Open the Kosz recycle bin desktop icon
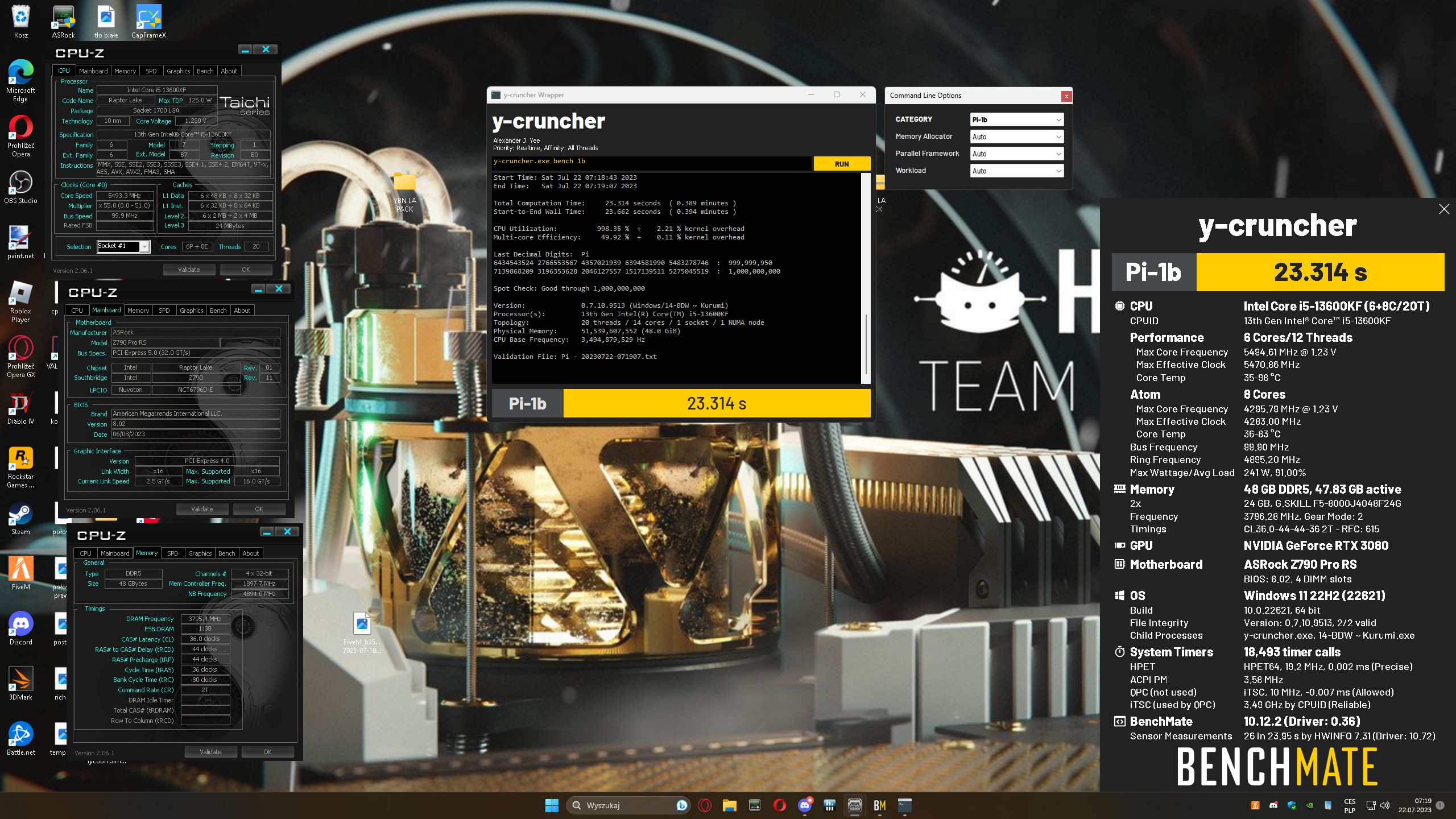The height and width of the screenshot is (819, 1456). [21, 22]
